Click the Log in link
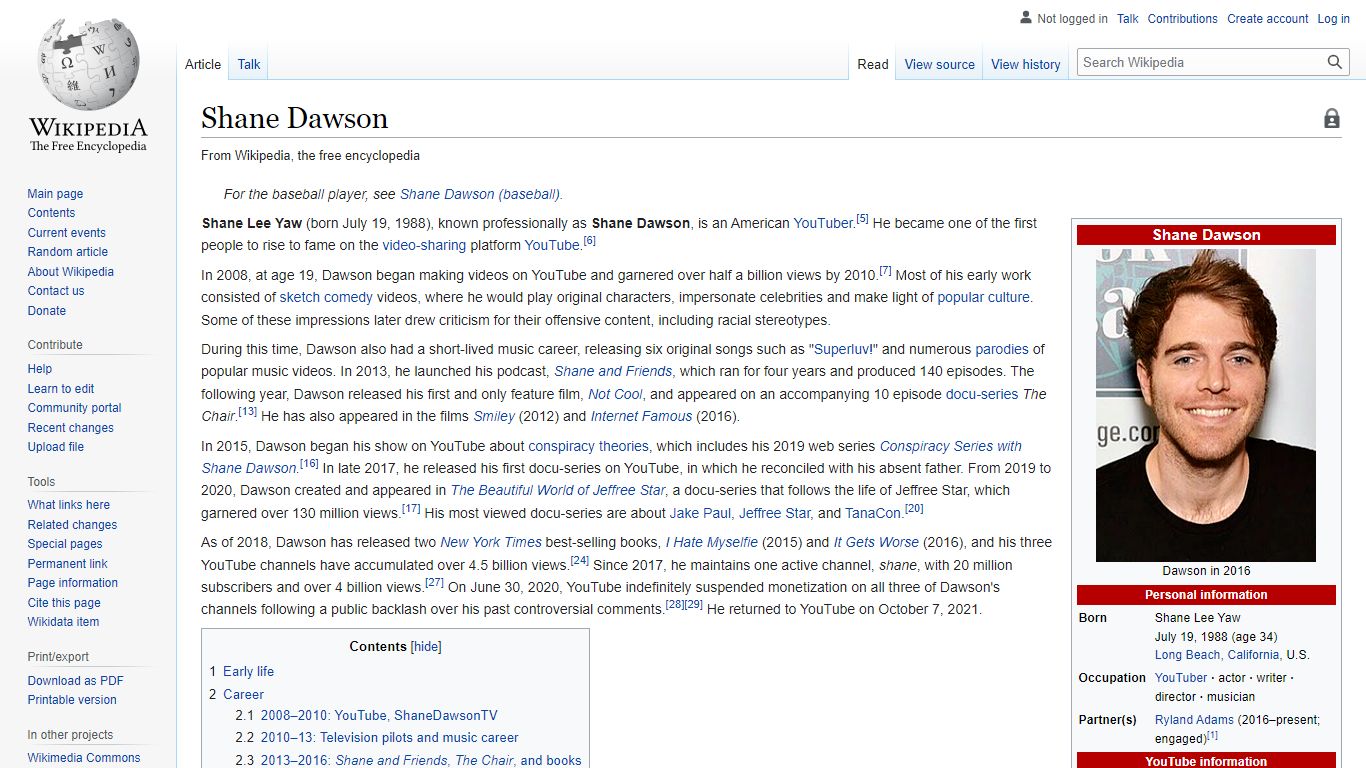This screenshot has height=768, width=1366. pyautogui.click(x=1334, y=18)
